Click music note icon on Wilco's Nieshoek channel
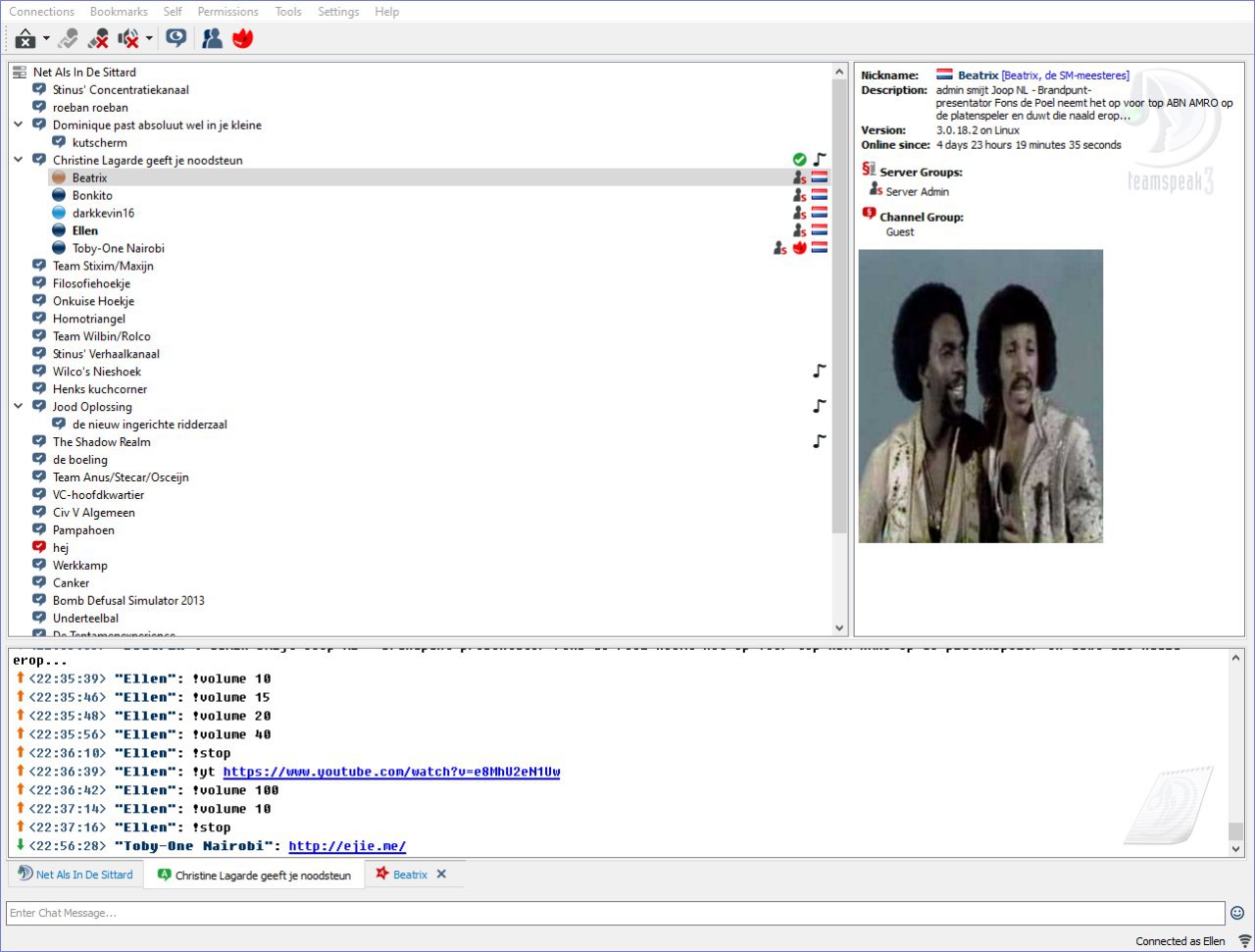1255x952 pixels. point(820,372)
